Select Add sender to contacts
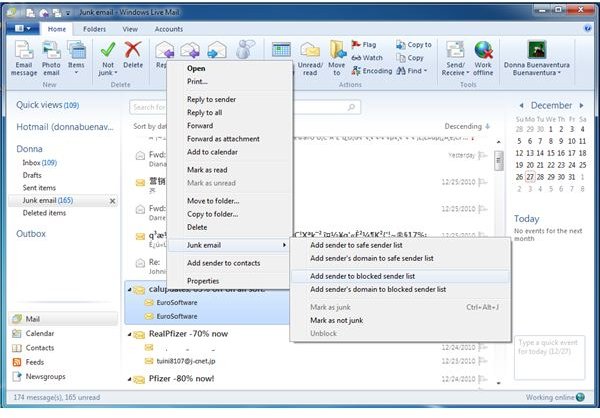The width and height of the screenshot is (600, 418). point(230,263)
